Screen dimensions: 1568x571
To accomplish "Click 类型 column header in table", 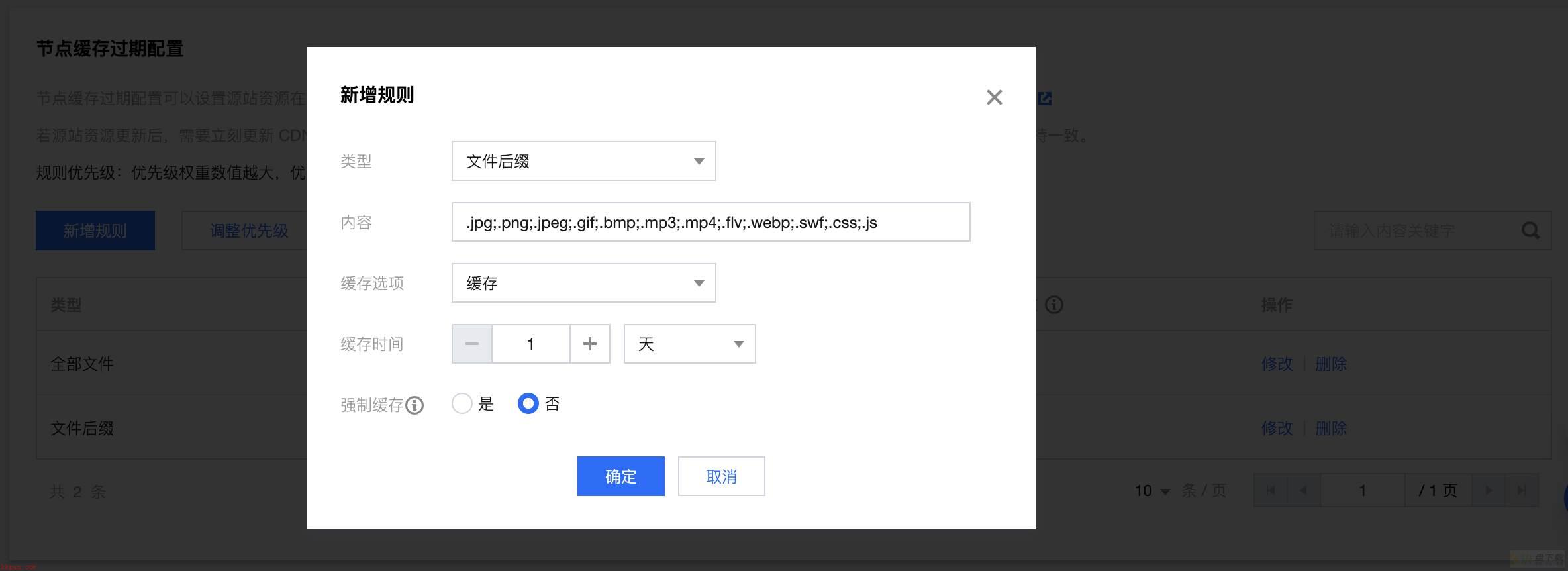I will (66, 305).
